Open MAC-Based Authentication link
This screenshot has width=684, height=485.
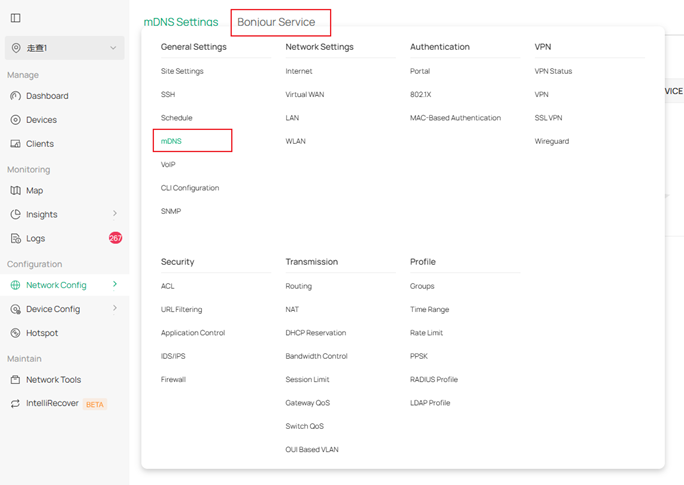[455, 118]
